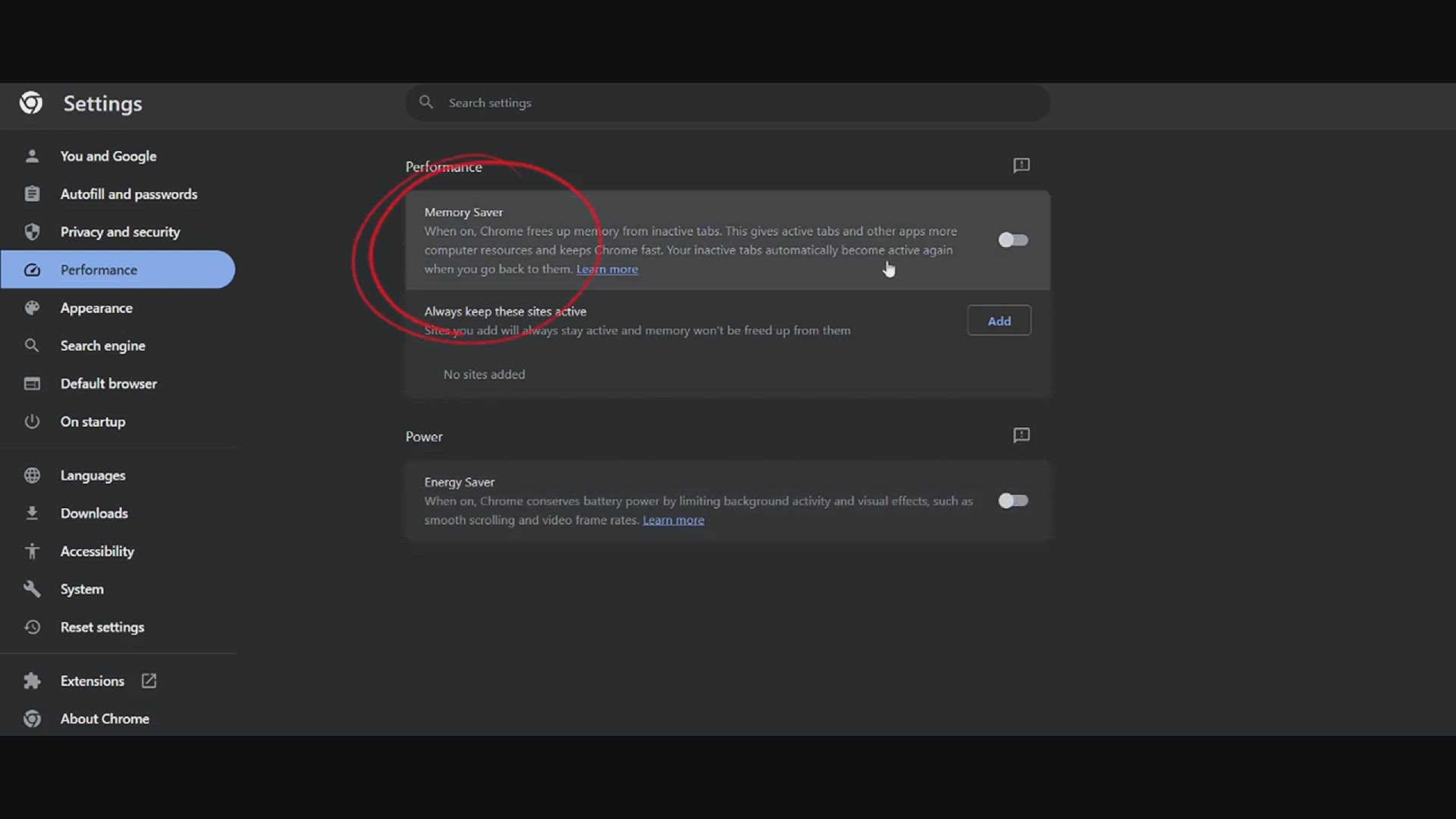Click the Settings page title

102,104
